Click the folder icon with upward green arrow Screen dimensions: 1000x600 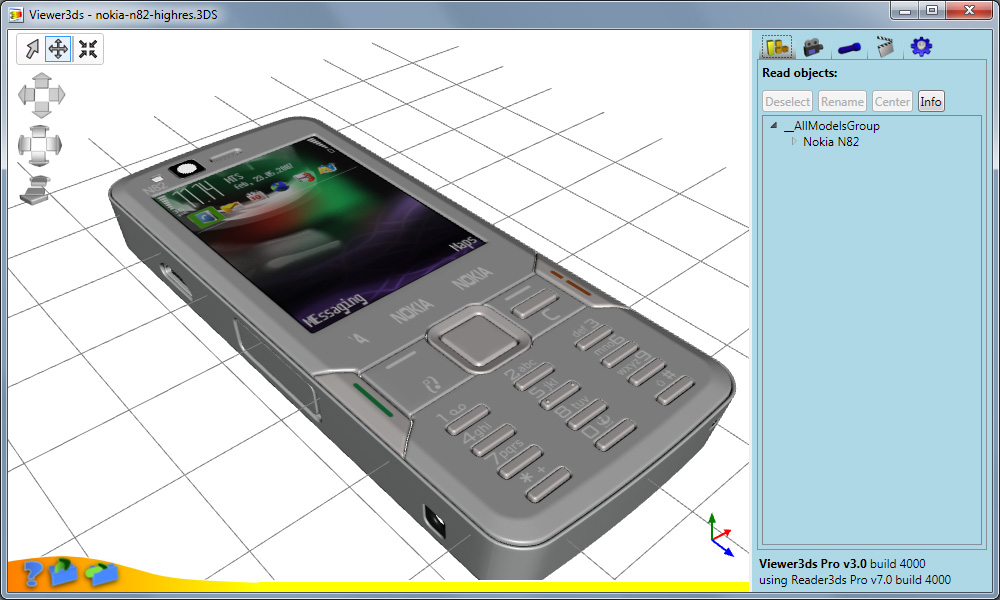[x=62, y=571]
